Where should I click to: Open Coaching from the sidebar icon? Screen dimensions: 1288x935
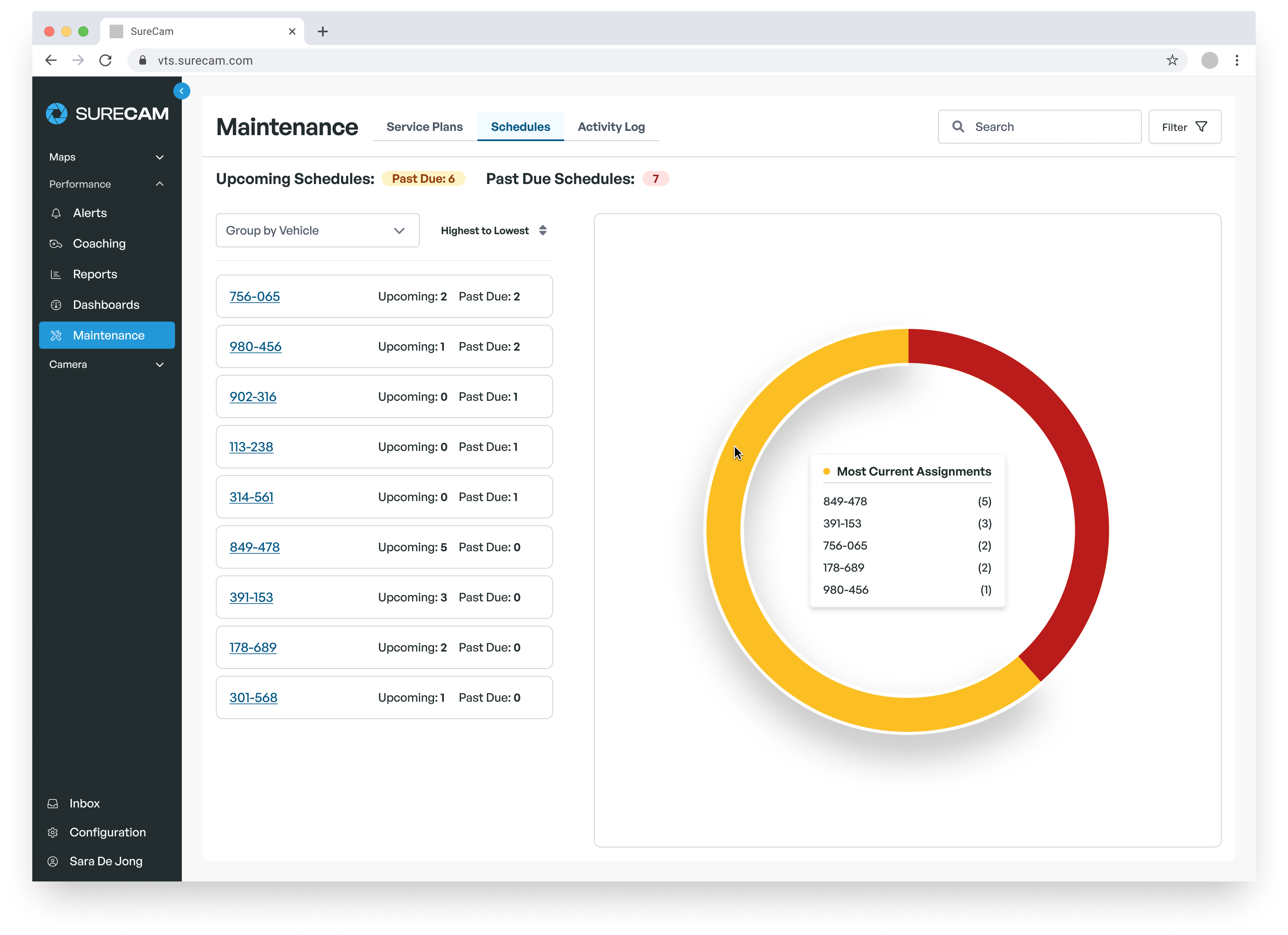click(x=56, y=244)
